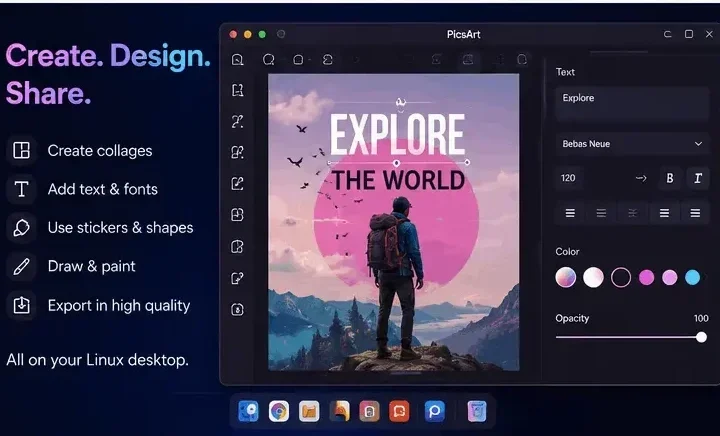720x436 pixels.
Task: Click the rounded-square shape icon in the top toolbar
Action: pyautogui.click(x=298, y=60)
